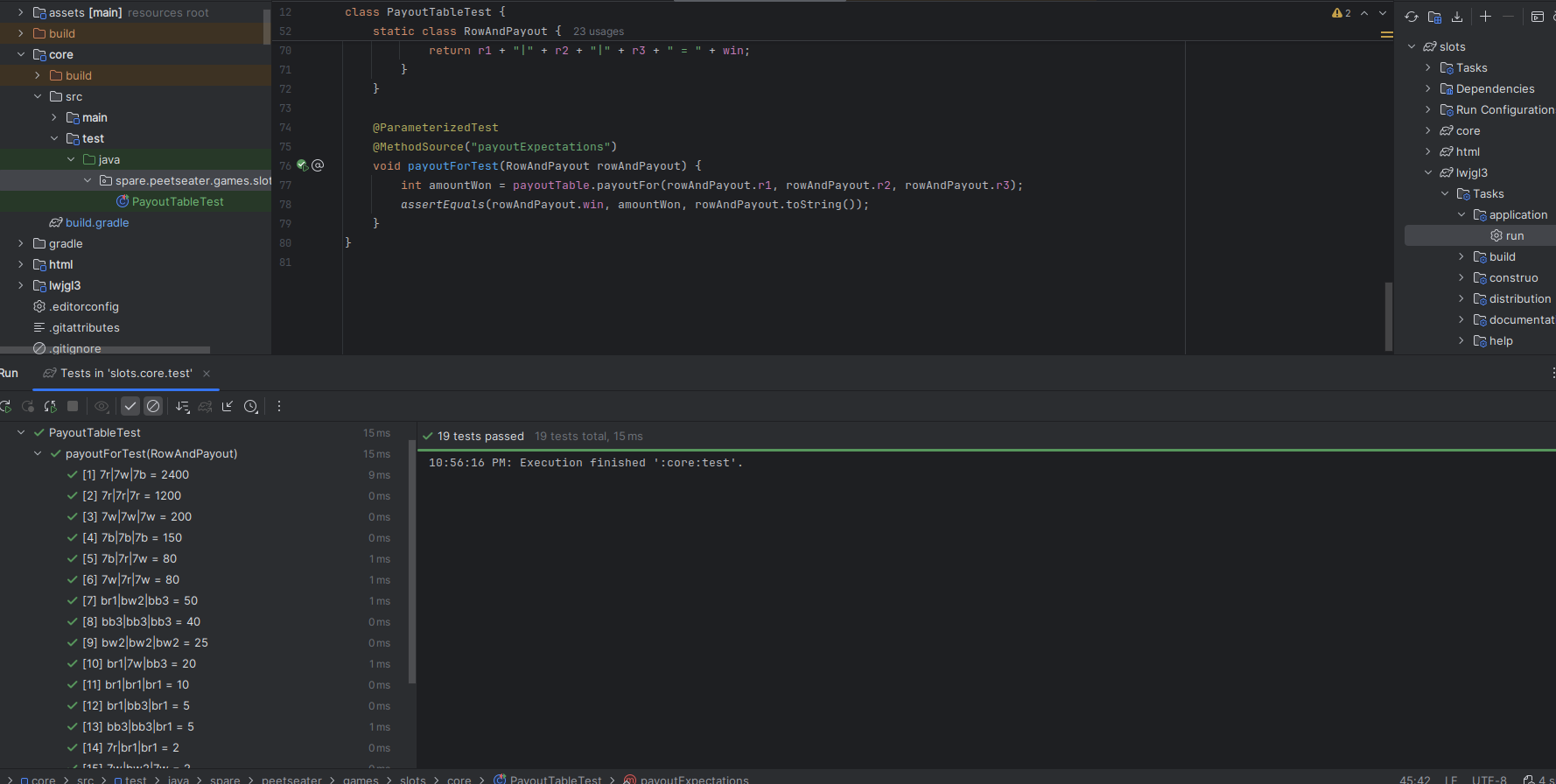This screenshot has height=784, width=1556.
Task: Toggle the Show Passed checkmark filter
Action: [x=130, y=406]
